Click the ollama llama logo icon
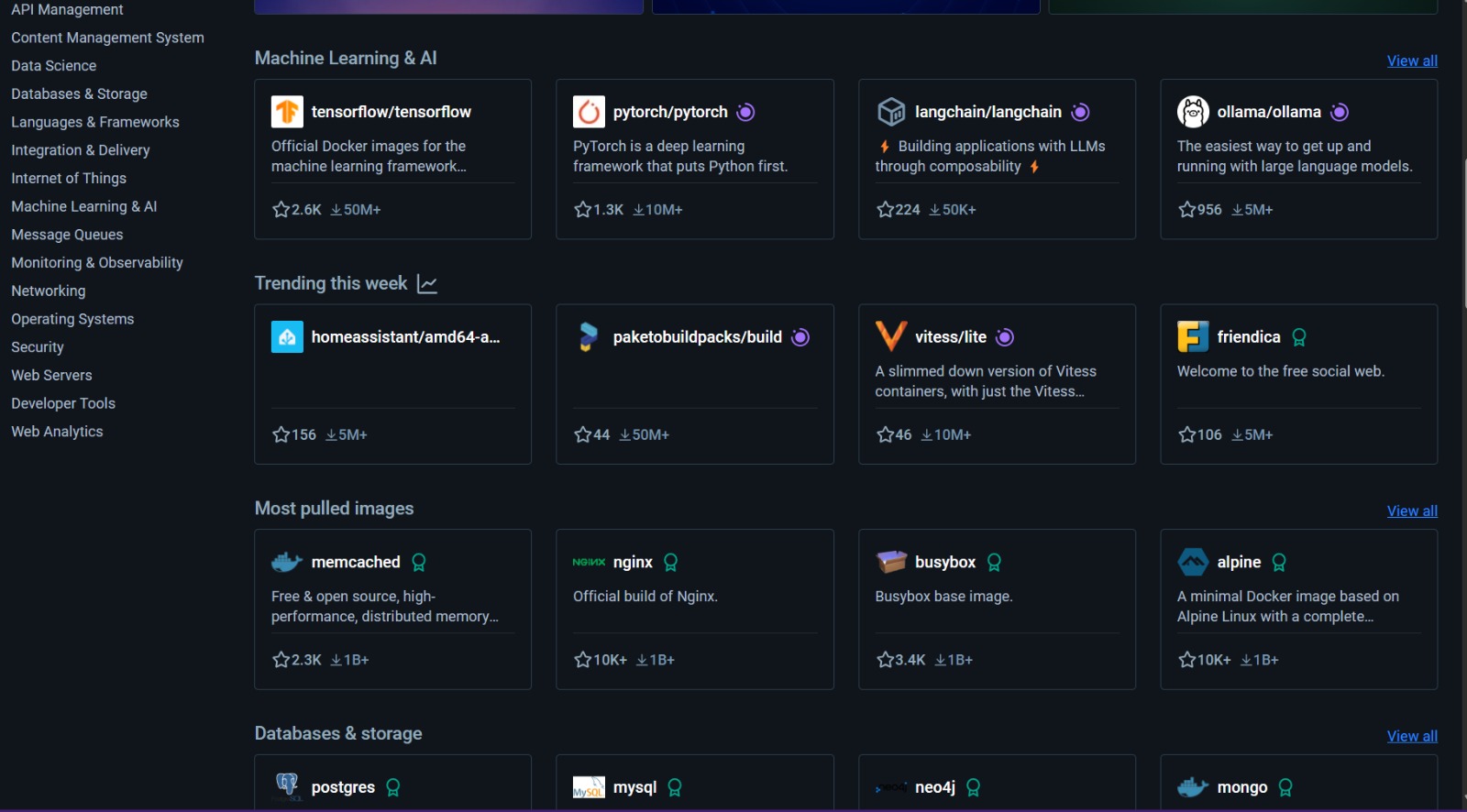Screen dimensions: 1467x812 tap(1193, 112)
